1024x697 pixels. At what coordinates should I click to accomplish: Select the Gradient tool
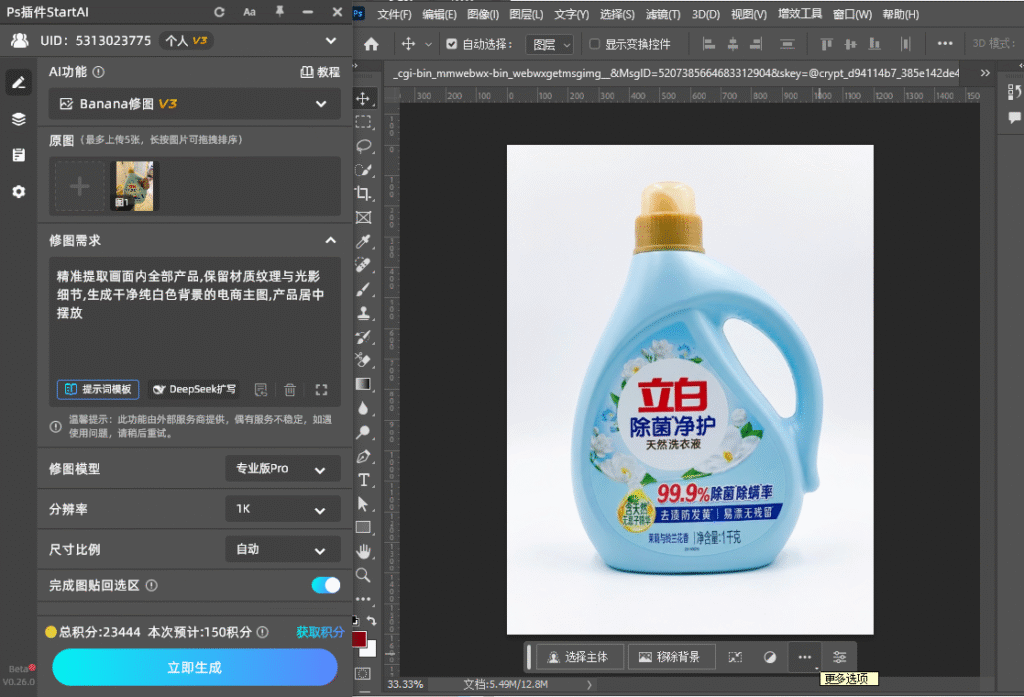pyautogui.click(x=363, y=384)
